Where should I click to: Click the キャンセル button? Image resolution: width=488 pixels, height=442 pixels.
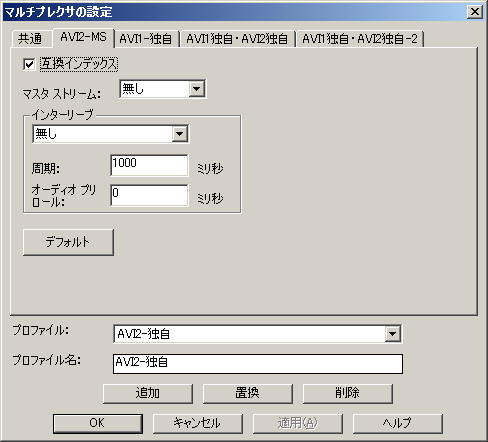click(x=198, y=423)
